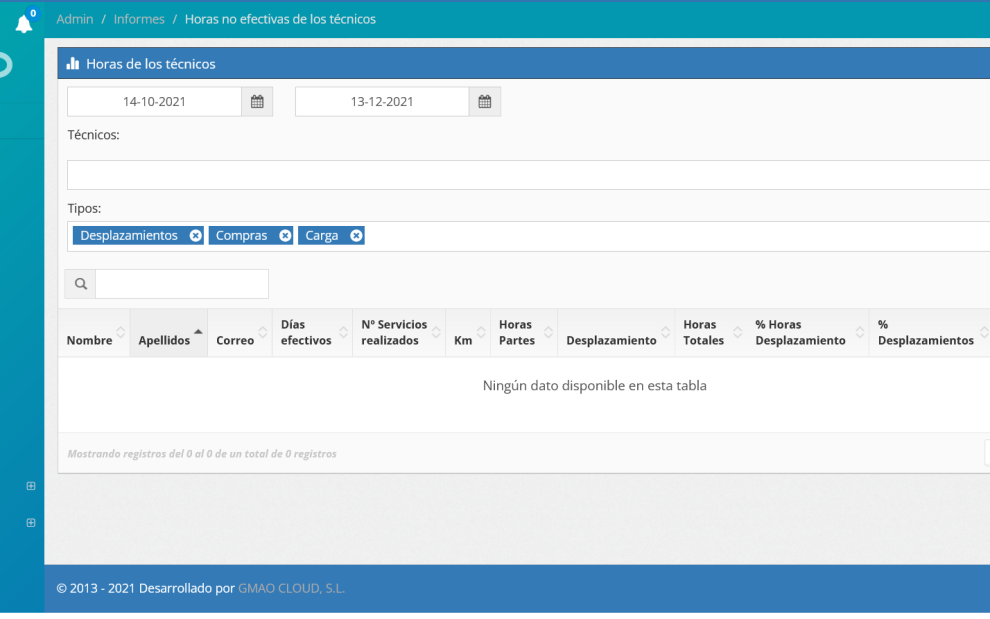Remove the Desplazamientos filter tag
Screen dimensions: 990x619
click(x=195, y=235)
